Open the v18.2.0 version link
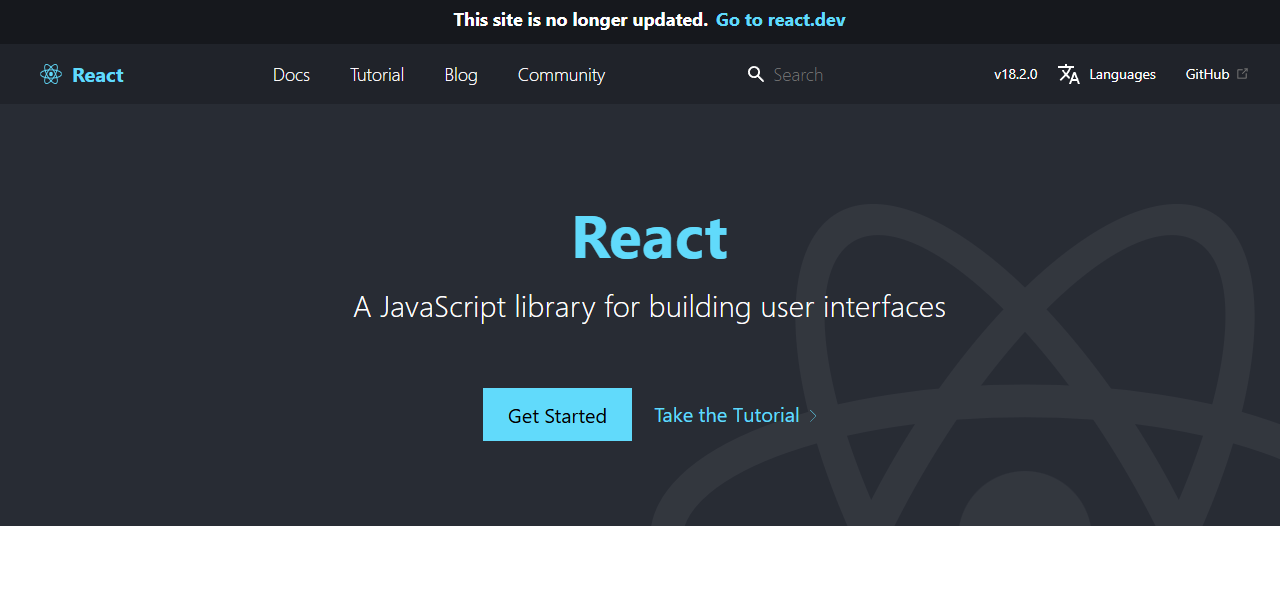Image resolution: width=1280 pixels, height=610 pixels. coord(1016,74)
